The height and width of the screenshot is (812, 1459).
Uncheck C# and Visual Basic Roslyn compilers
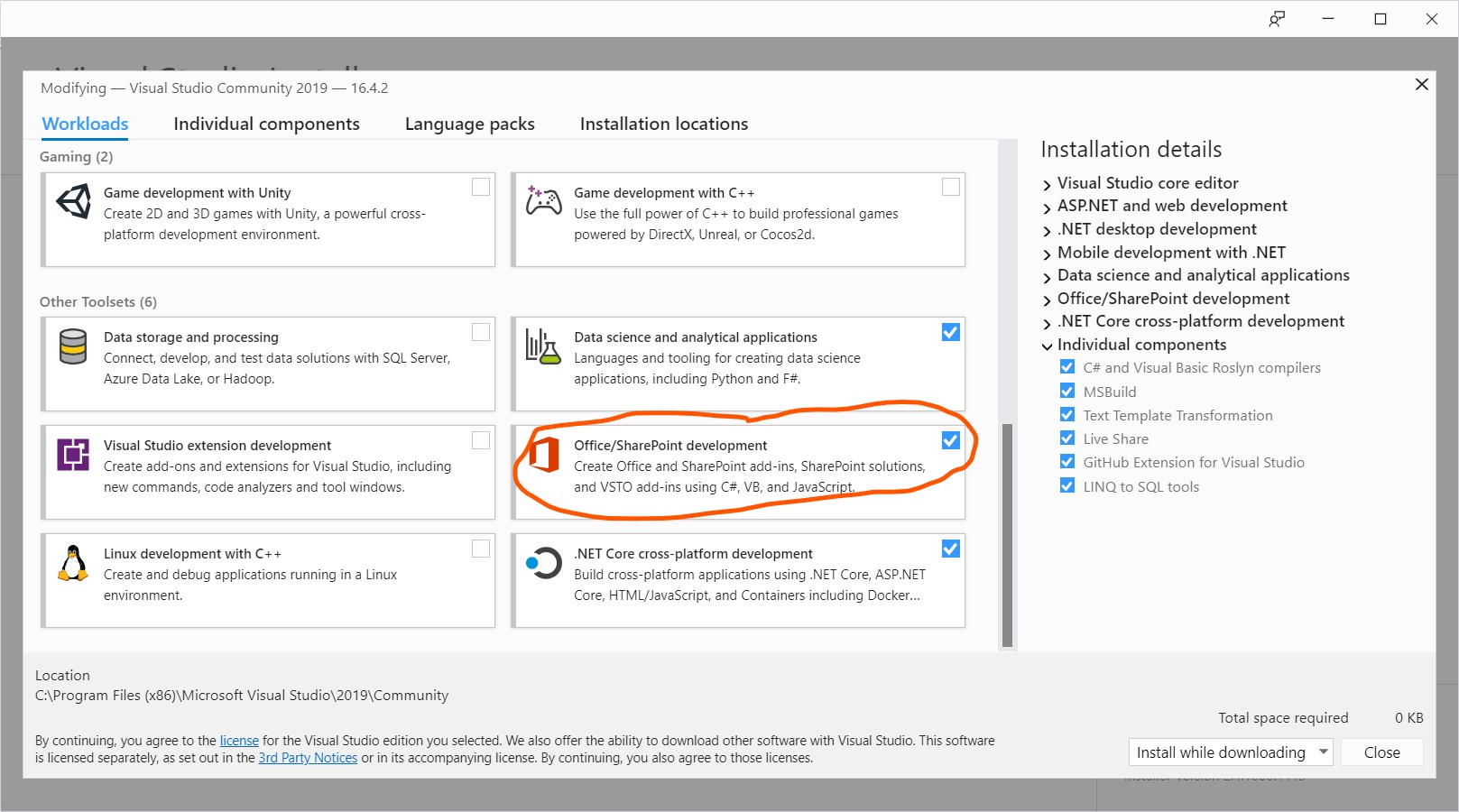[x=1067, y=367]
